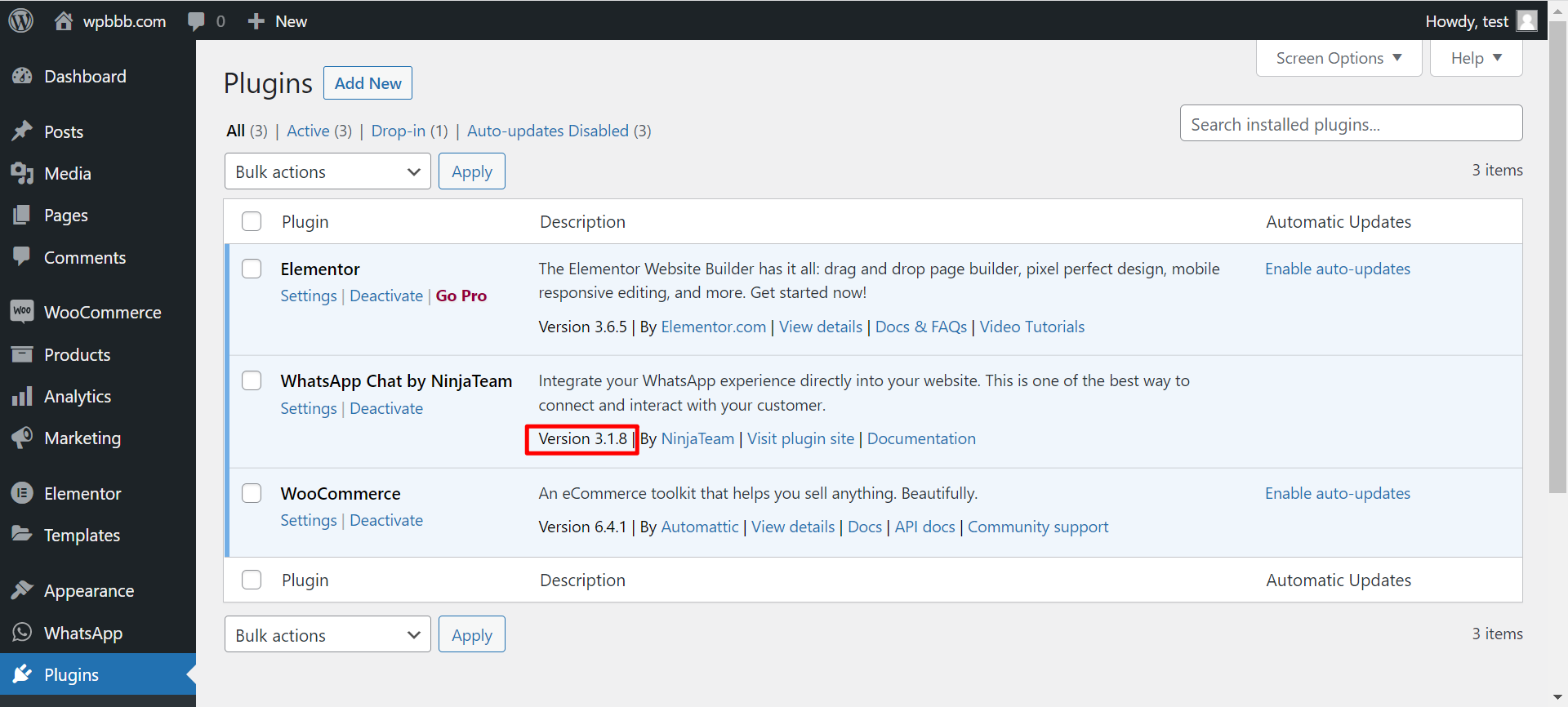Click the bottom Apply button
This screenshot has width=1568, height=707.
pos(472,635)
